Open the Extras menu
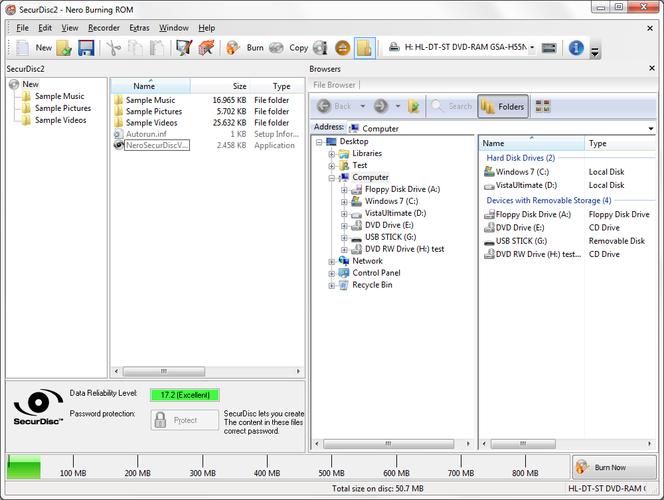 tap(139, 27)
